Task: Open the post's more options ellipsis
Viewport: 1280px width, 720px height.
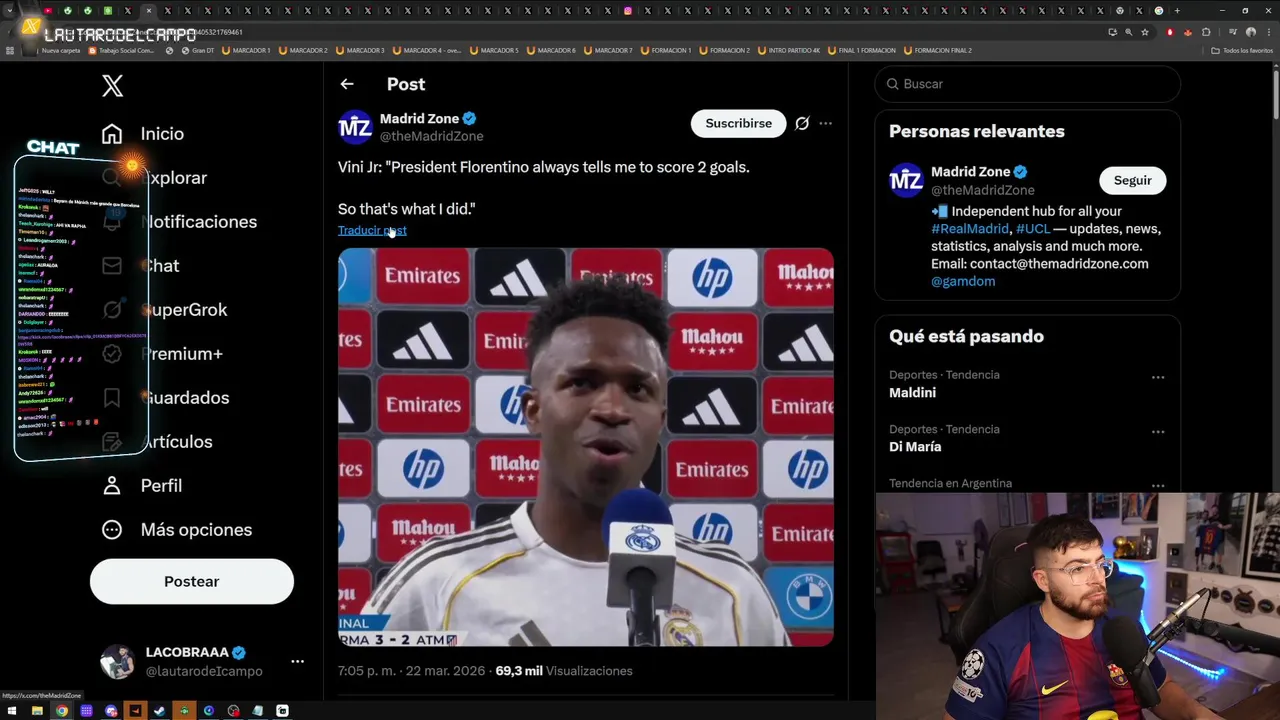Action: [x=825, y=123]
